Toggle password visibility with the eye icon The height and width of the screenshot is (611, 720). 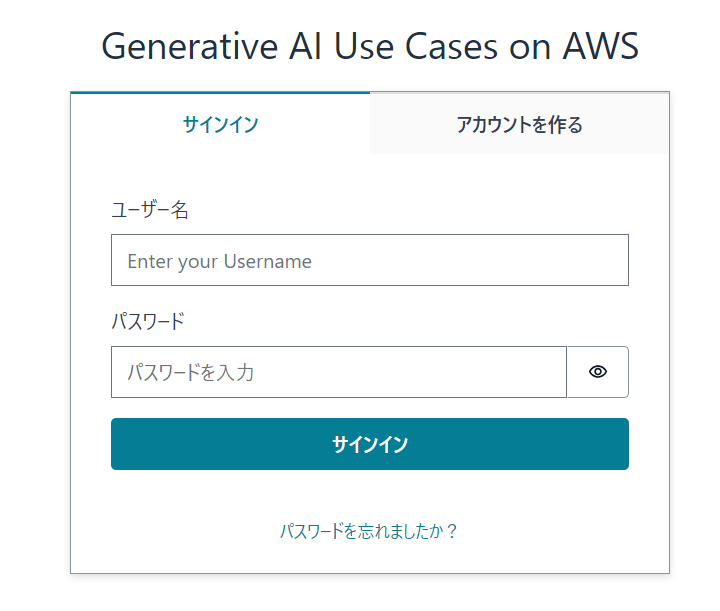click(597, 372)
